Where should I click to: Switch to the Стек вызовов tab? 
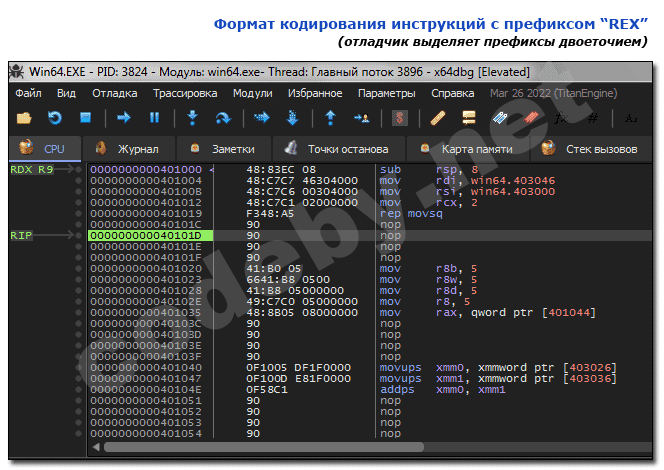click(592, 149)
